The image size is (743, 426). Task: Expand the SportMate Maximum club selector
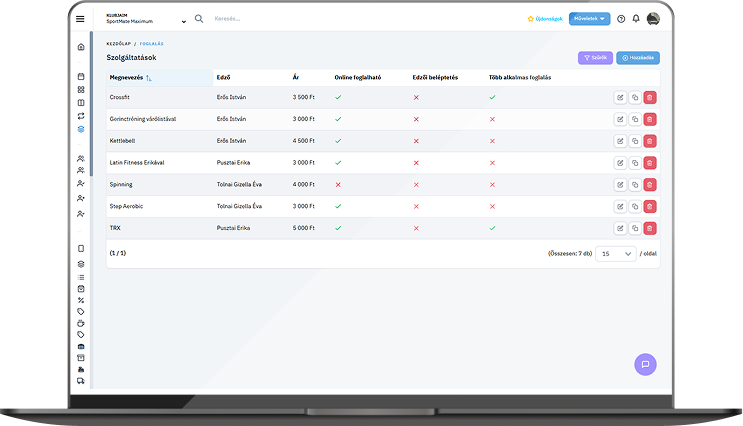tap(146, 19)
